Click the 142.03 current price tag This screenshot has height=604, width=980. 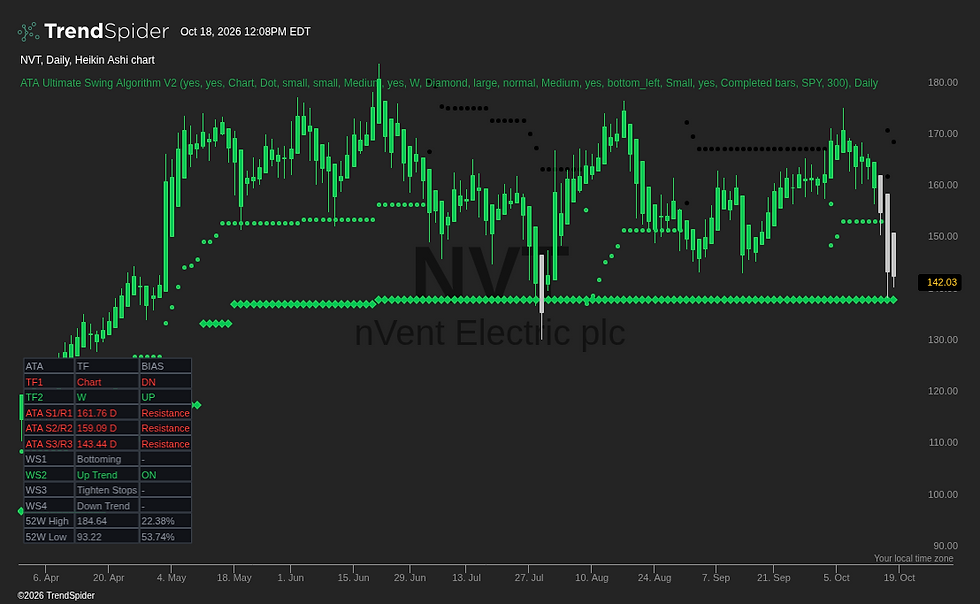click(942, 283)
